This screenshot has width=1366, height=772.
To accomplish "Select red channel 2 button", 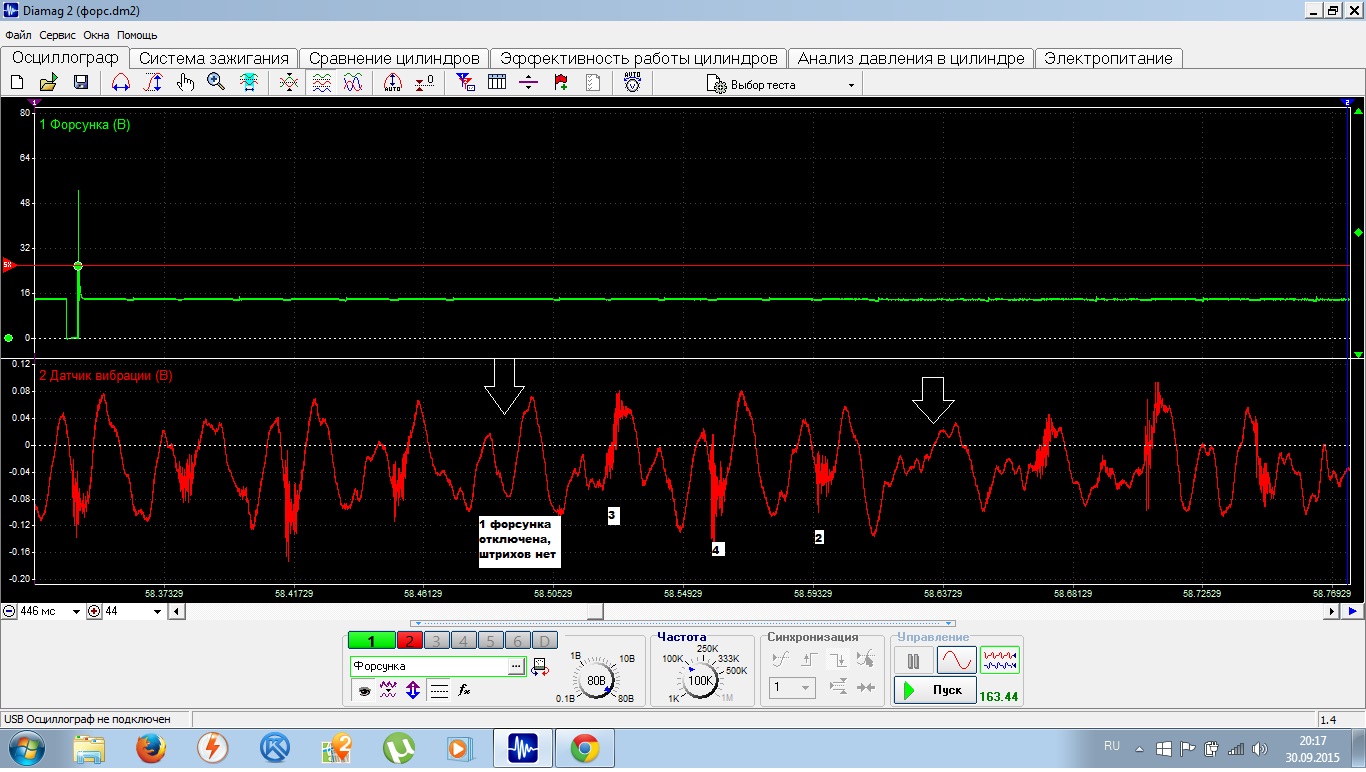I will click(x=410, y=641).
